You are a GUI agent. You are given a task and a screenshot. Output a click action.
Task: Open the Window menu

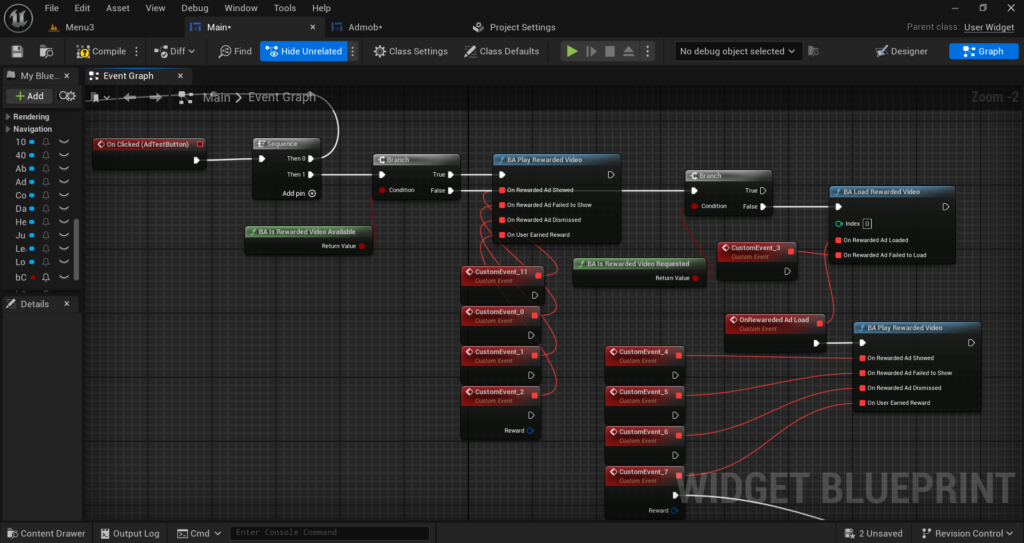[241, 8]
